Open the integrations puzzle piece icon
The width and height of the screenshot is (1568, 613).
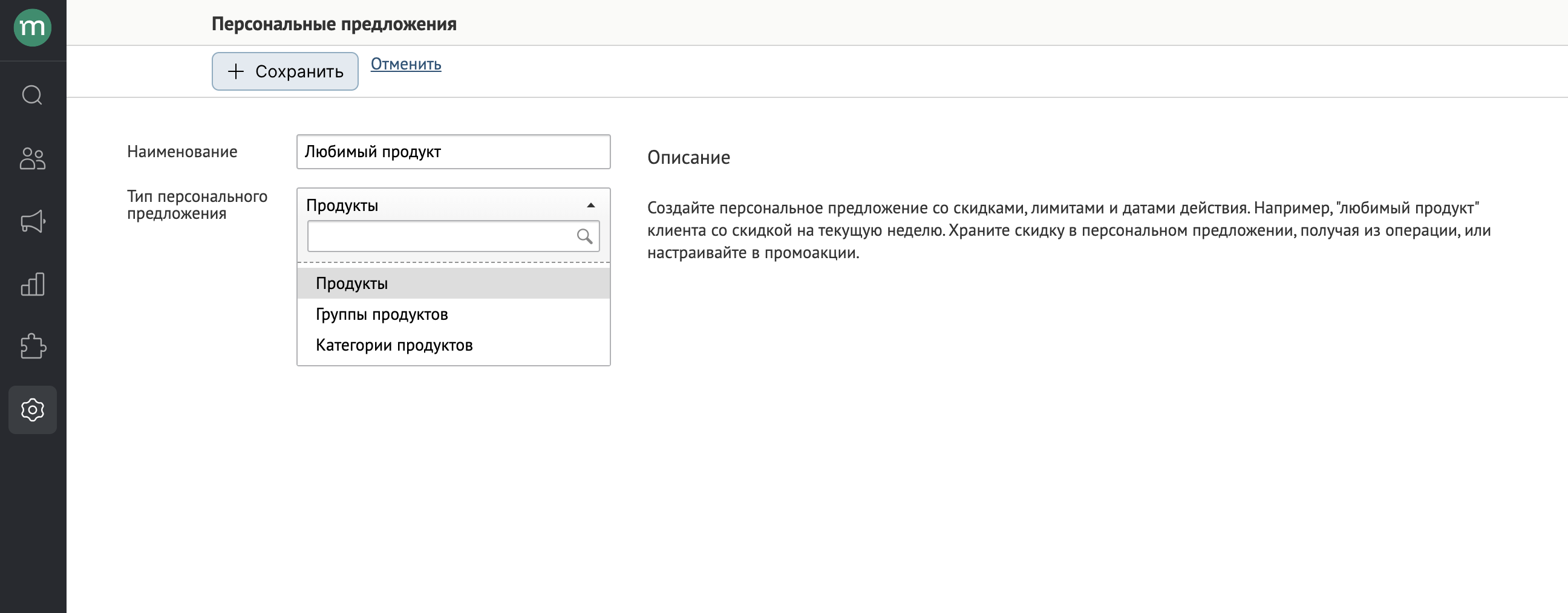coord(33,346)
